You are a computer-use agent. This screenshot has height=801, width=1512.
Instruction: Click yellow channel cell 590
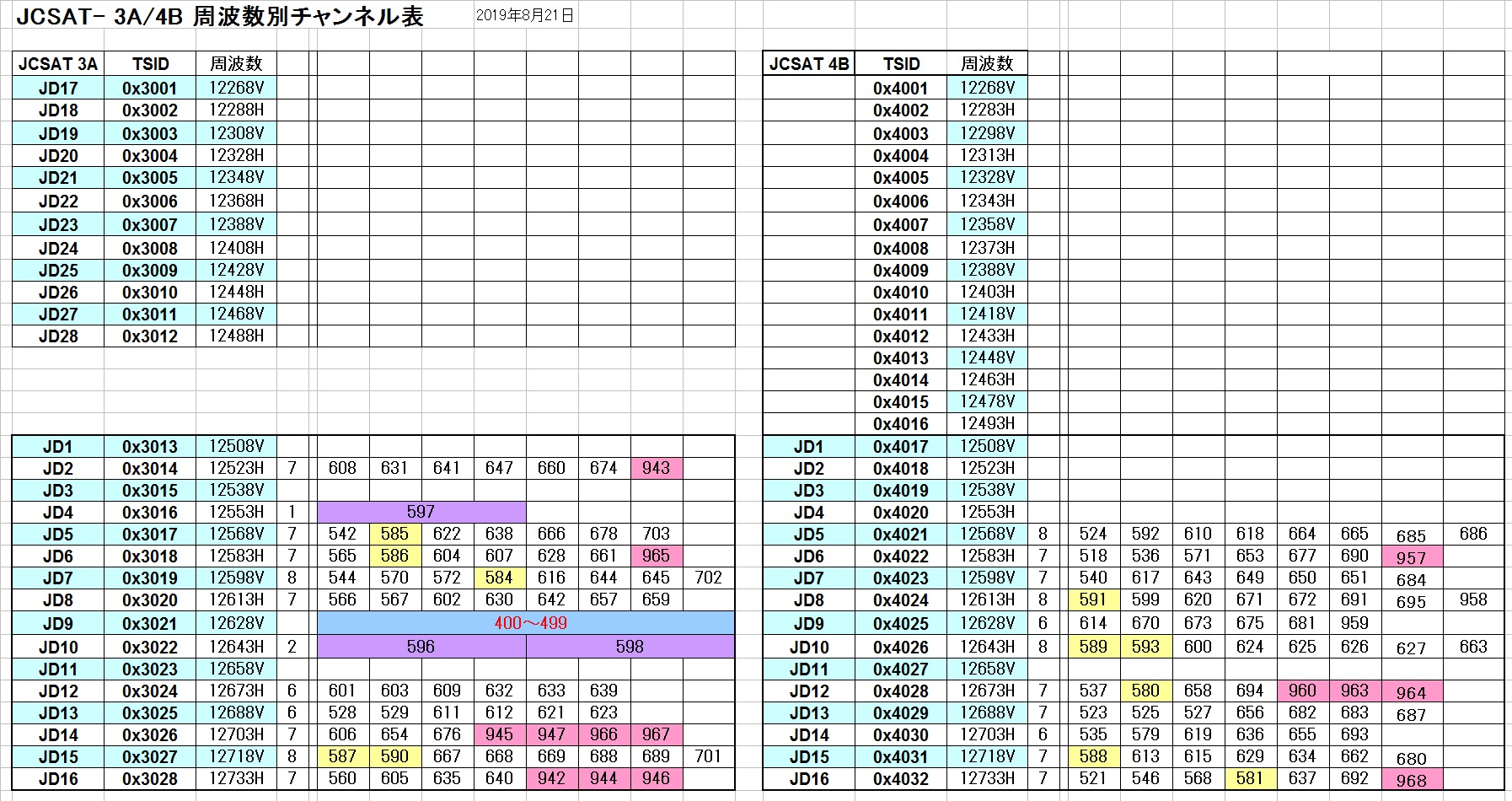394,756
